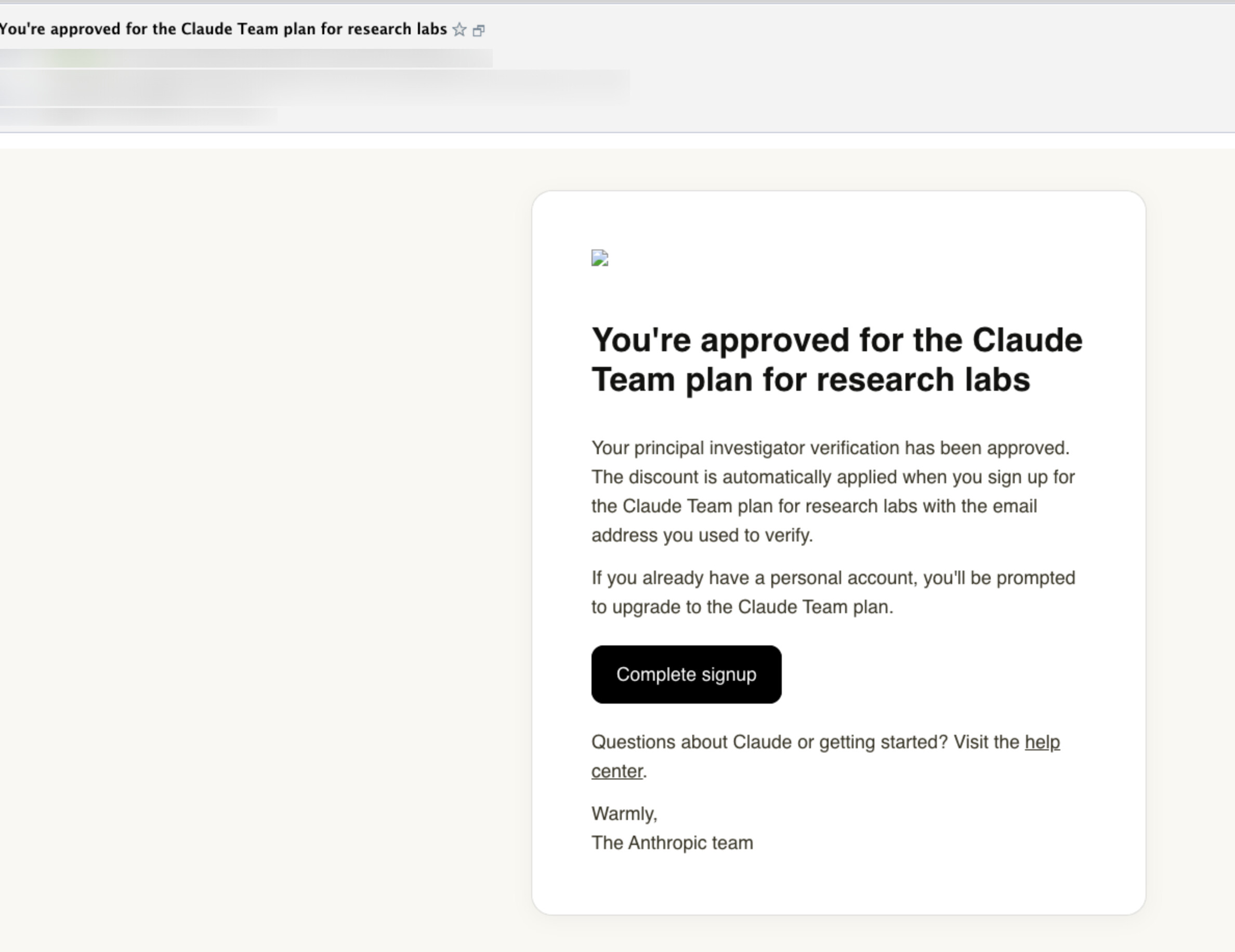Viewport: 1235px width, 952px height.
Task: Open the message in a new window icon
Action: [479, 31]
